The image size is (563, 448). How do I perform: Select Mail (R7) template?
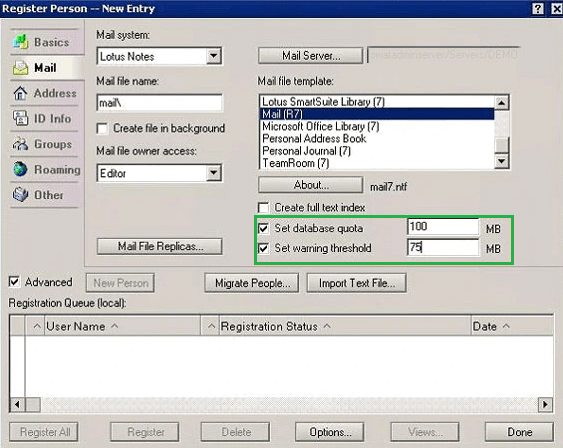coord(376,114)
